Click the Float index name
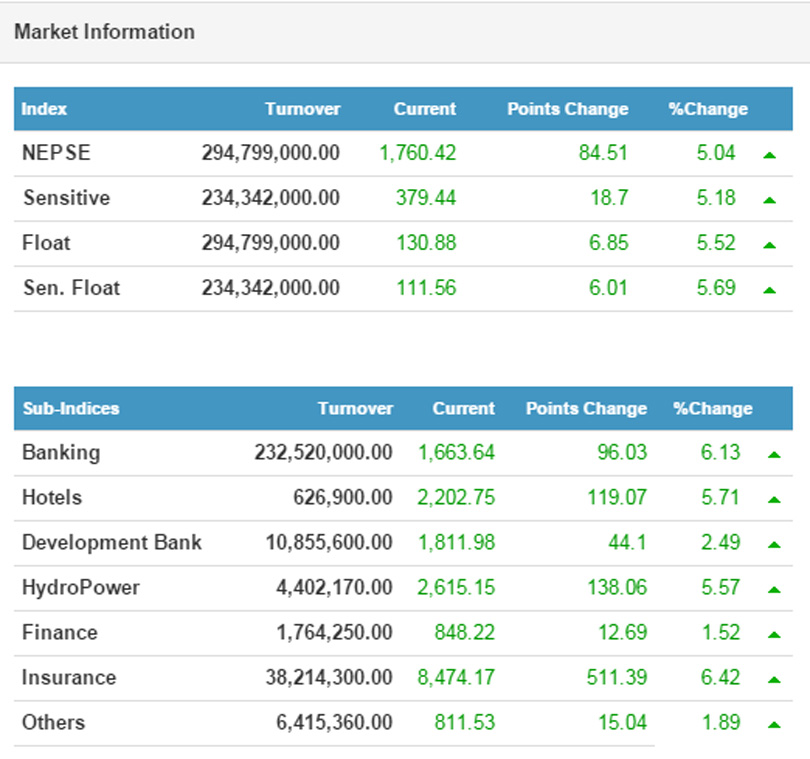 pyautogui.click(x=46, y=243)
